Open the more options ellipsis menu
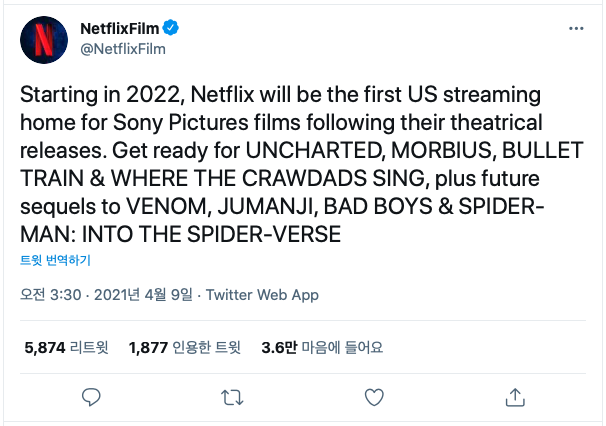This screenshot has height=426, width=606. tap(576, 29)
